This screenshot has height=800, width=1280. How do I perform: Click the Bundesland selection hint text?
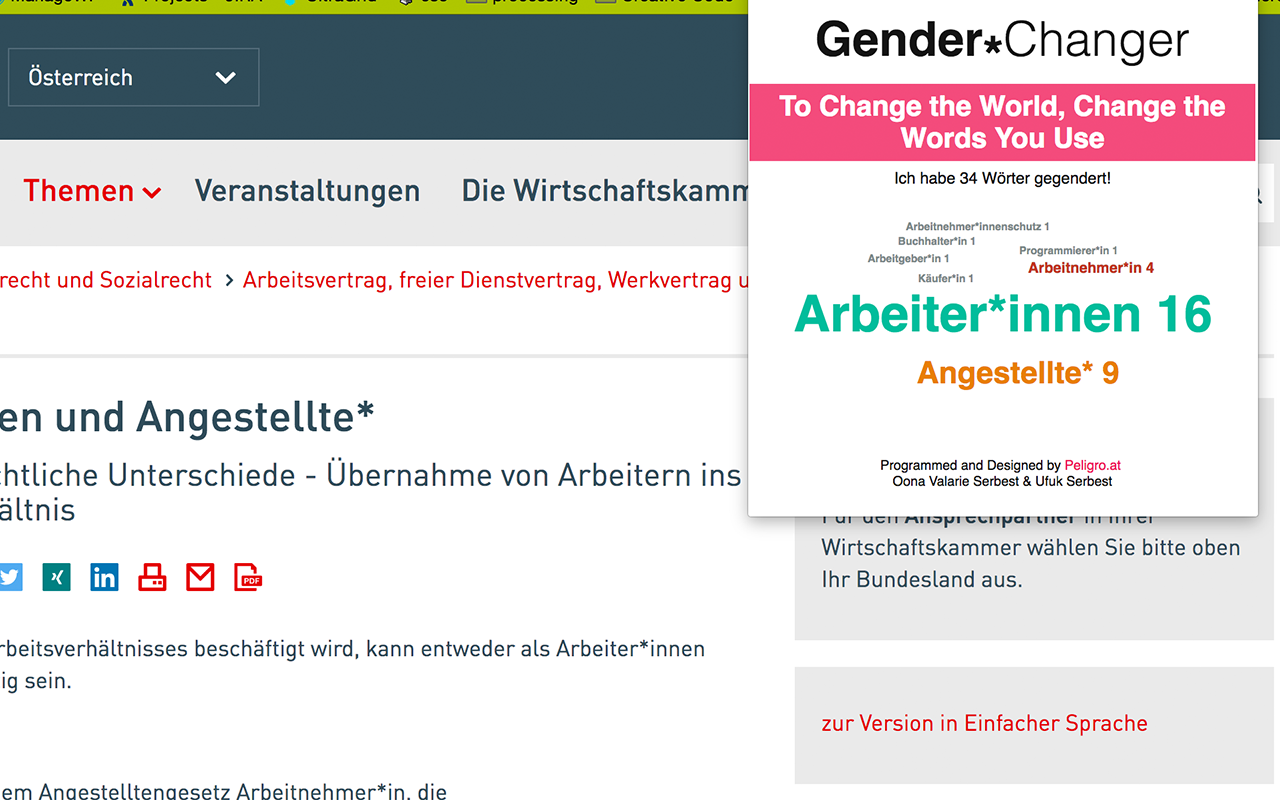pyautogui.click(x=1031, y=548)
